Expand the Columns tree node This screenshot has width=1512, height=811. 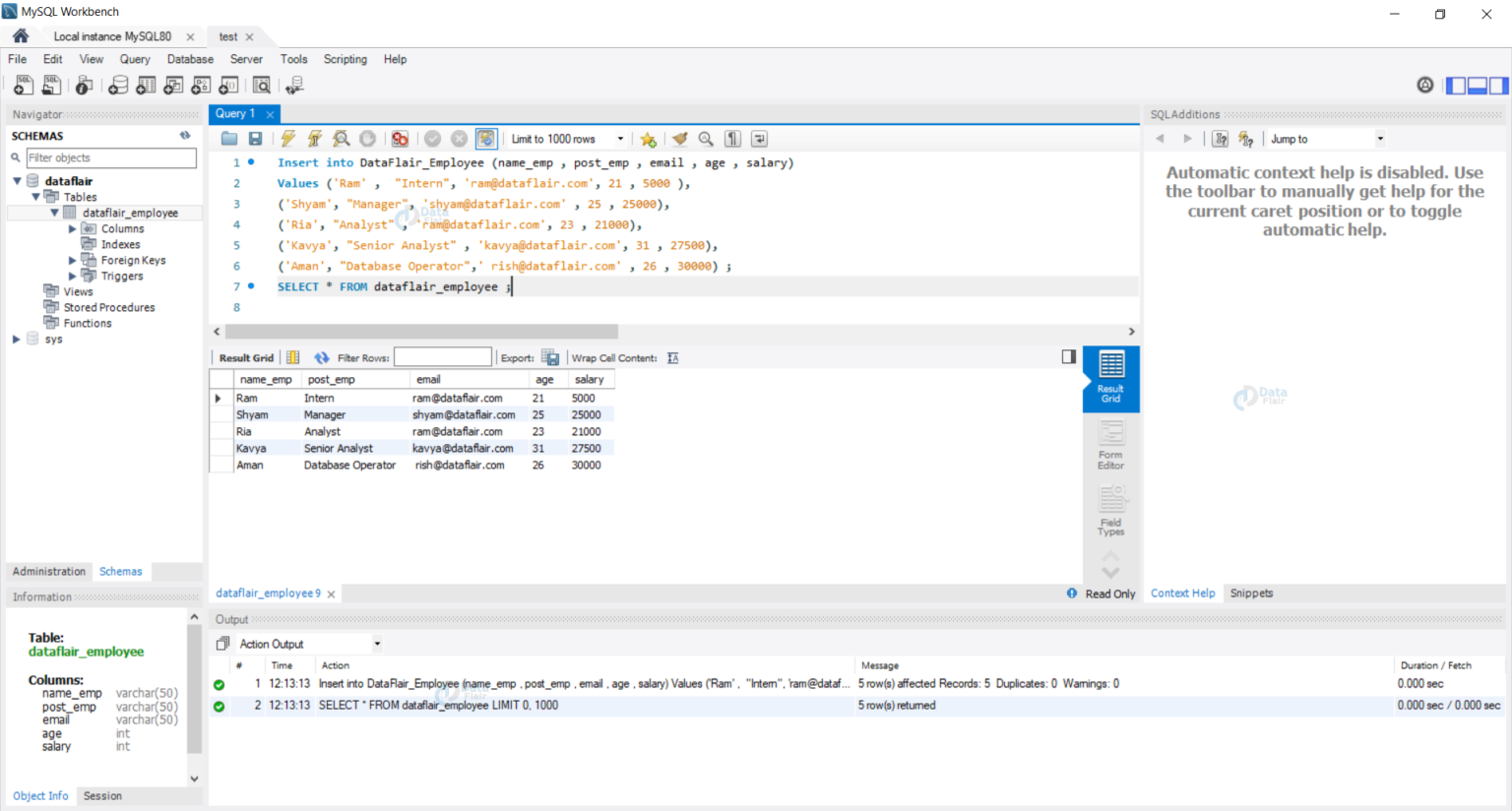tap(72, 228)
